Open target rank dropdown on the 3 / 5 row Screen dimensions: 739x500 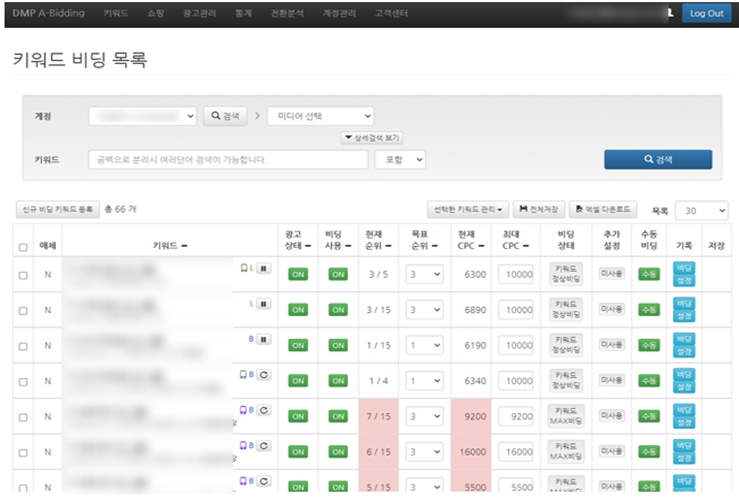click(x=424, y=274)
